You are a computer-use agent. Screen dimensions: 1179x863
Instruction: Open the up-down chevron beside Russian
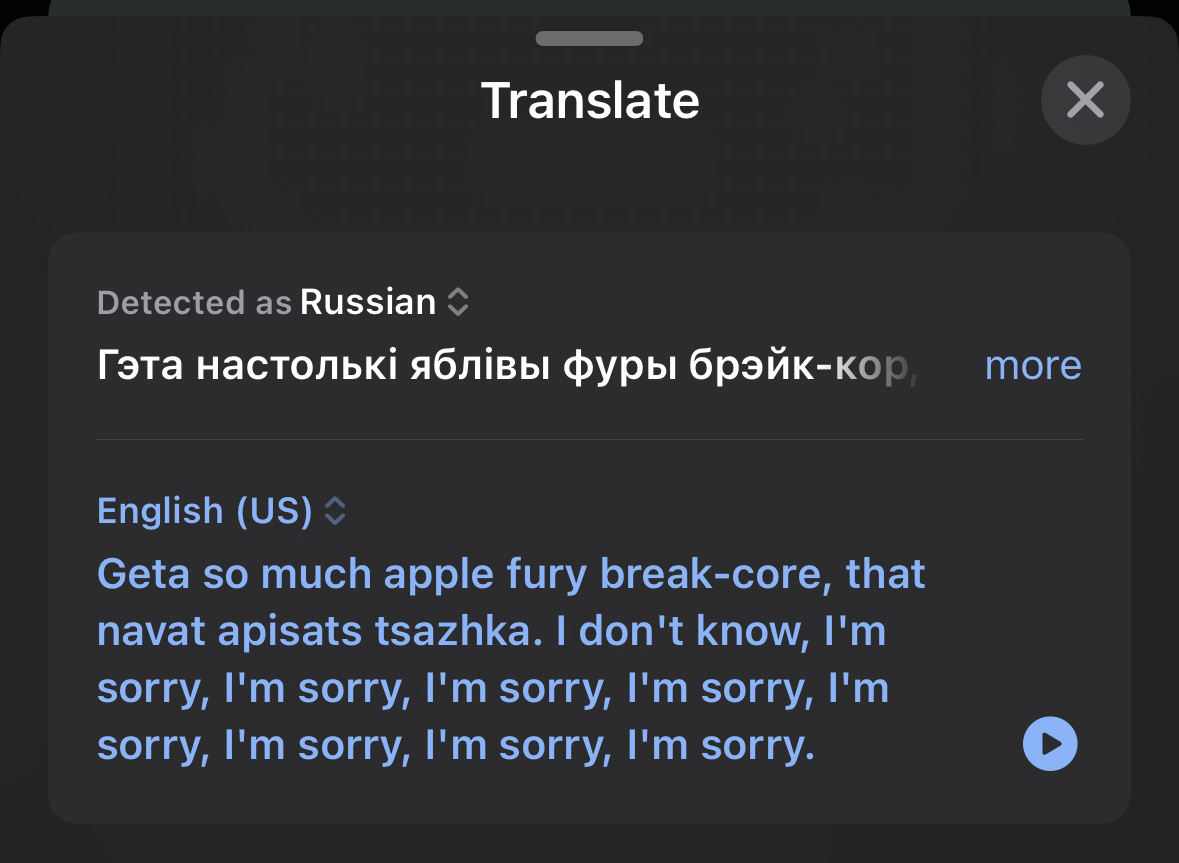tap(457, 302)
